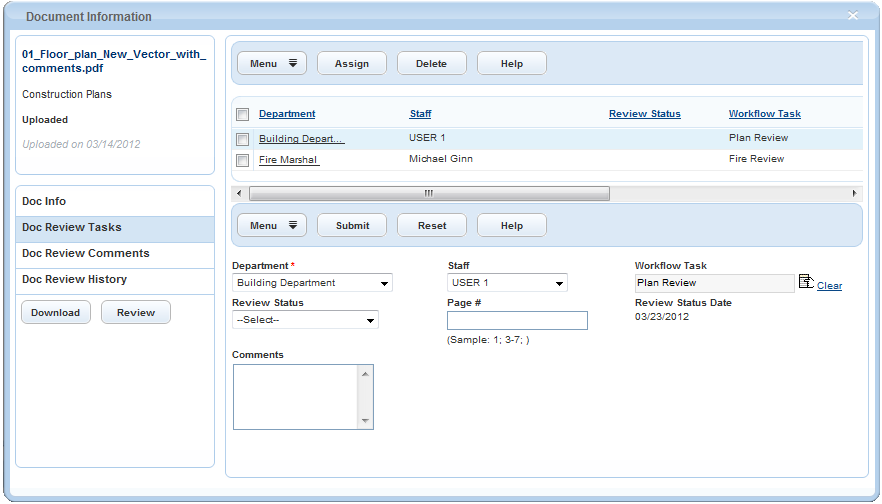
Task: Expand the Staff dropdown showing USER 1
Action: 507,284
